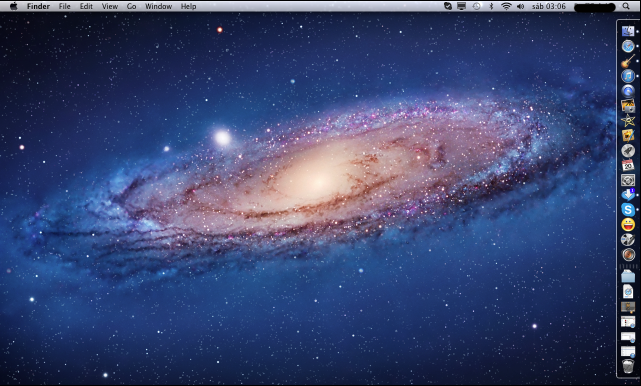Open the Go menu
The height and width of the screenshot is (386, 641).
[132, 6]
